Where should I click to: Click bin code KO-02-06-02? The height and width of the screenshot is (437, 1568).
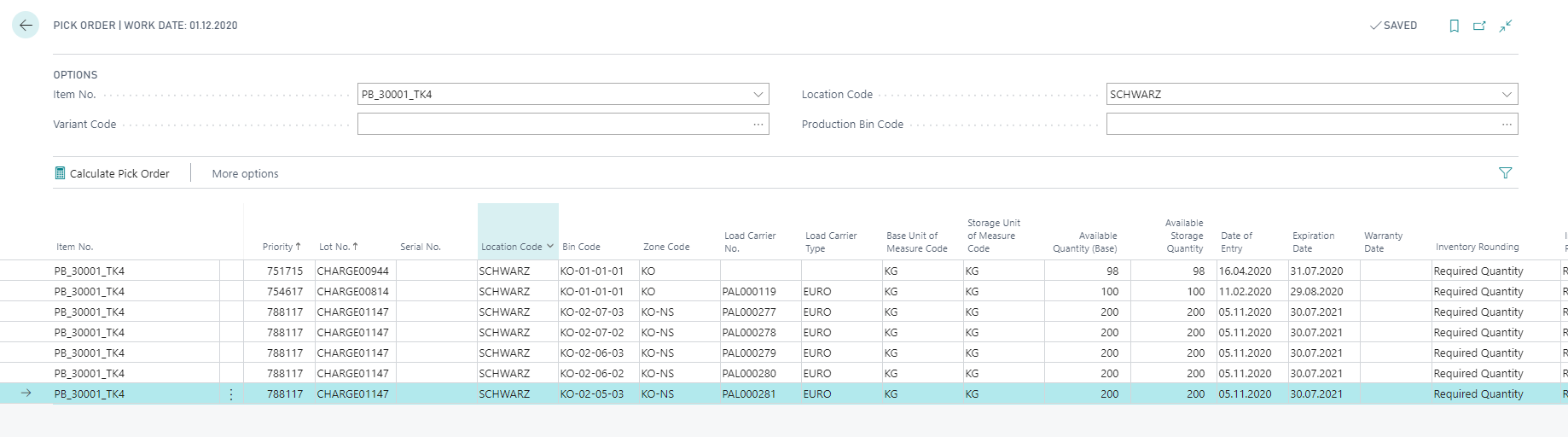pos(592,374)
